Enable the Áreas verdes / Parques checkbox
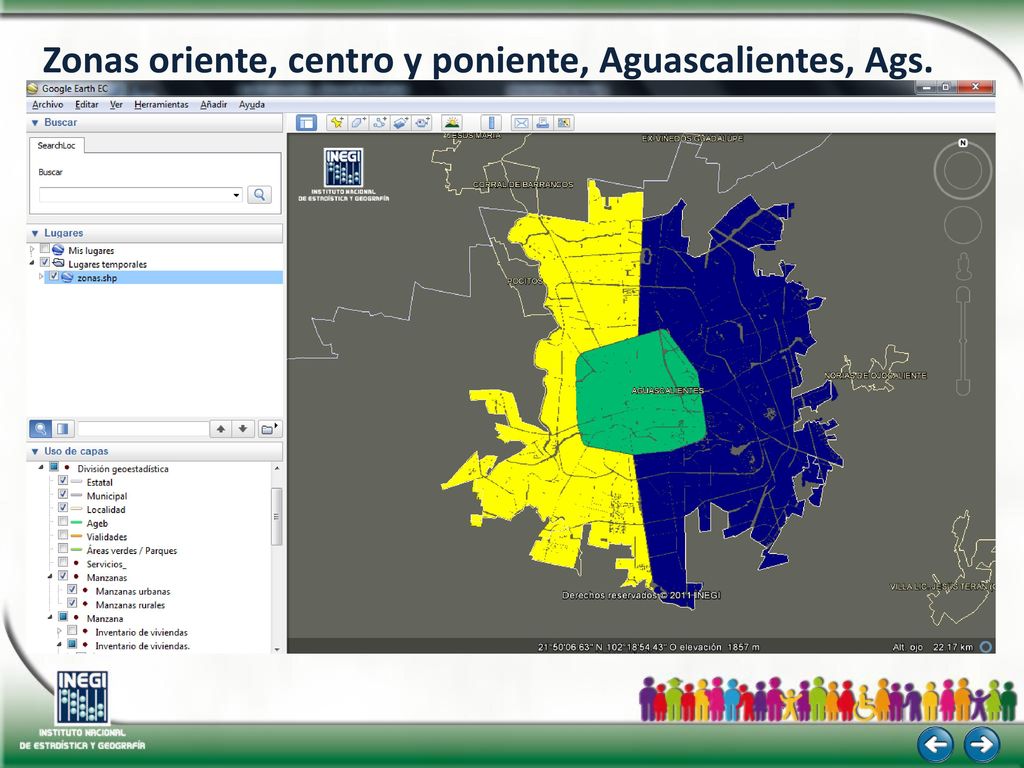Screen dimensions: 1024x768 [63, 549]
